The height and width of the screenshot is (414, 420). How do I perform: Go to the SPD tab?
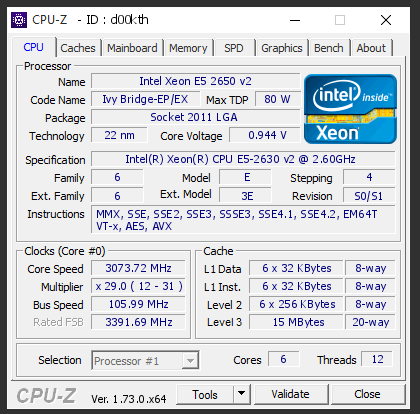coord(234,48)
